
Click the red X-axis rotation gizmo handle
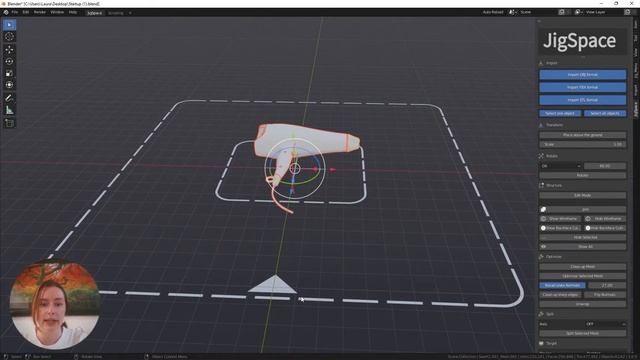(x=316, y=168)
